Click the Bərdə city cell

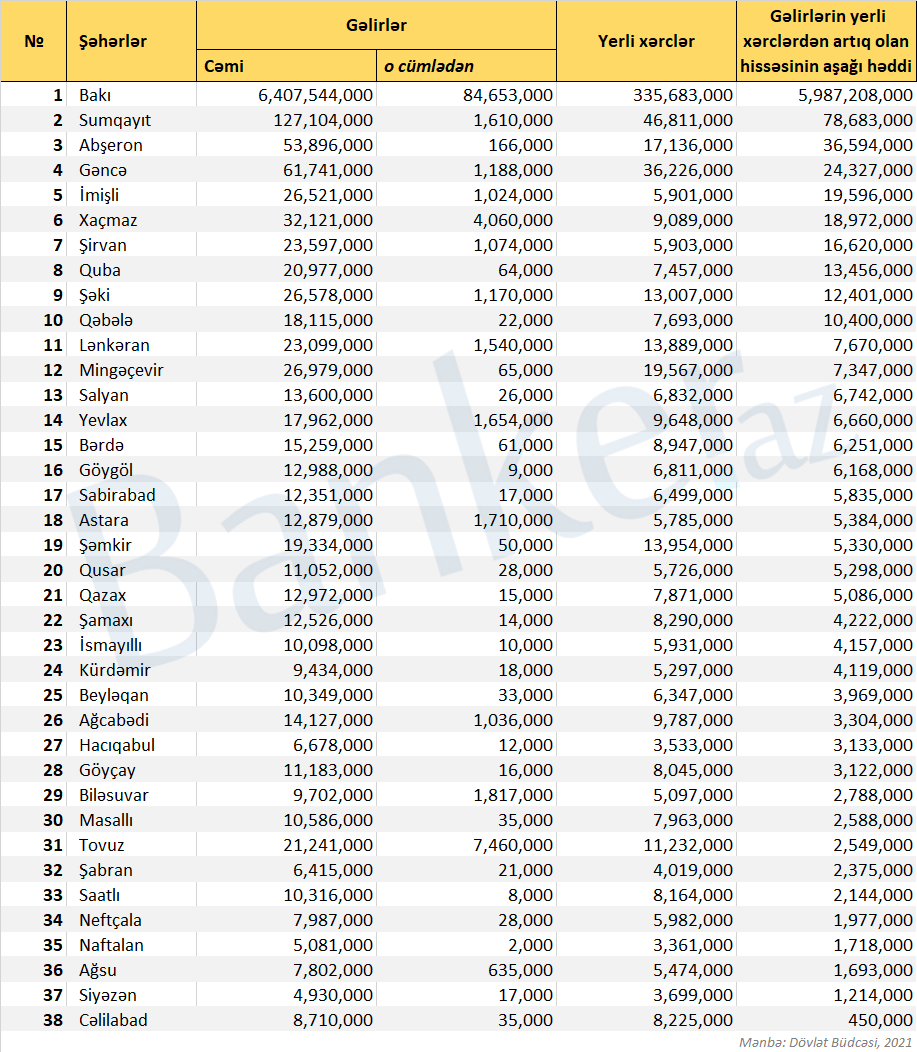click(131, 445)
